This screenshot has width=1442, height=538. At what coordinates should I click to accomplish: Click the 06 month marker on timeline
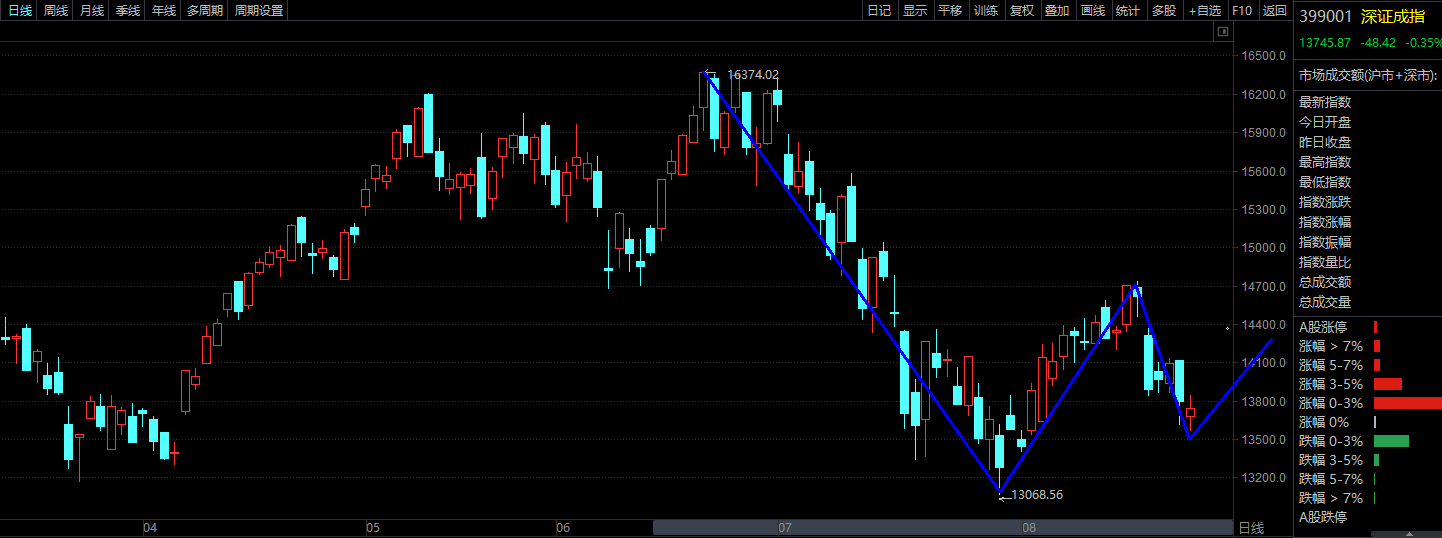563,527
